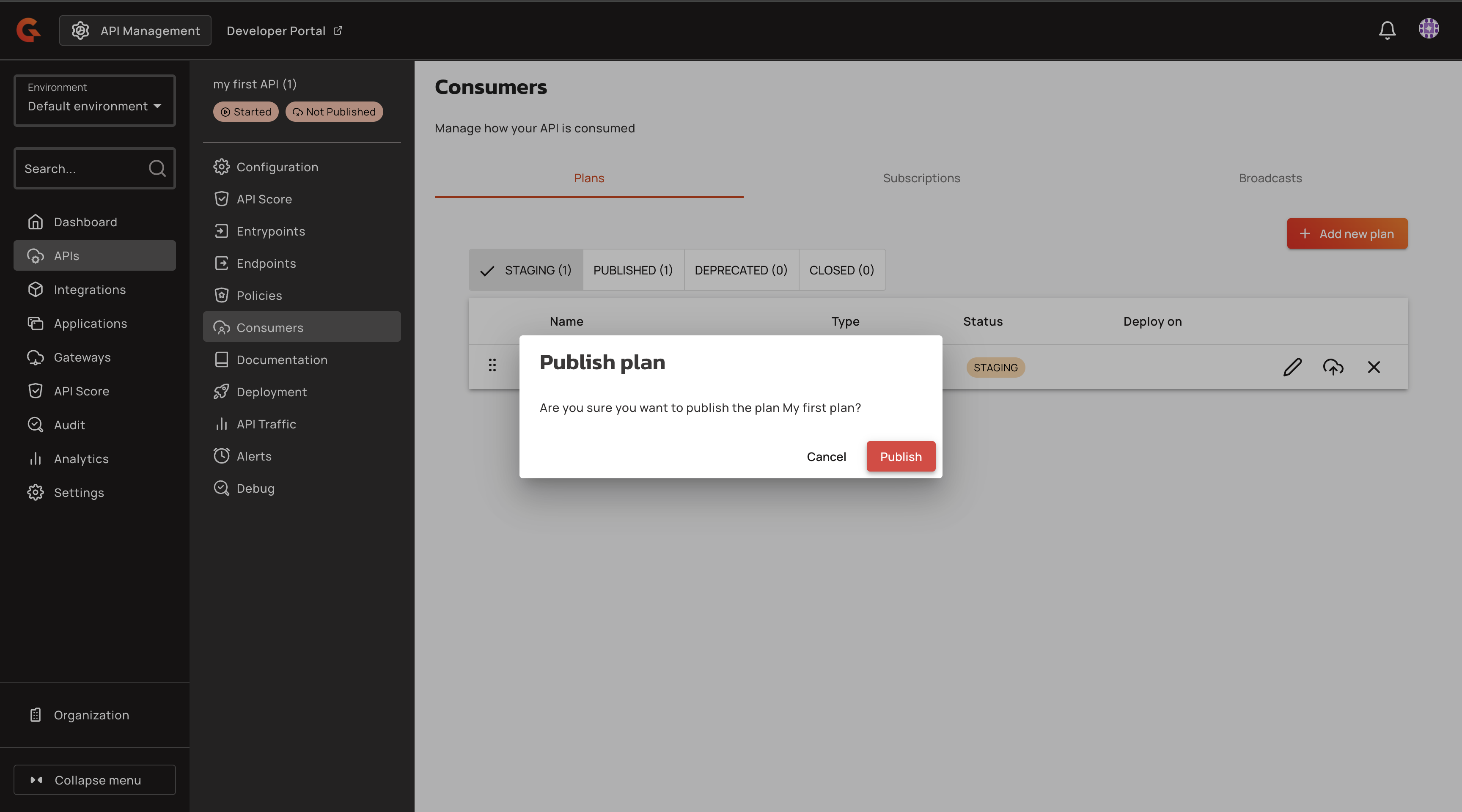Collapse the sidebar with Collapse menu
Image resolution: width=1462 pixels, height=812 pixels.
(95, 780)
